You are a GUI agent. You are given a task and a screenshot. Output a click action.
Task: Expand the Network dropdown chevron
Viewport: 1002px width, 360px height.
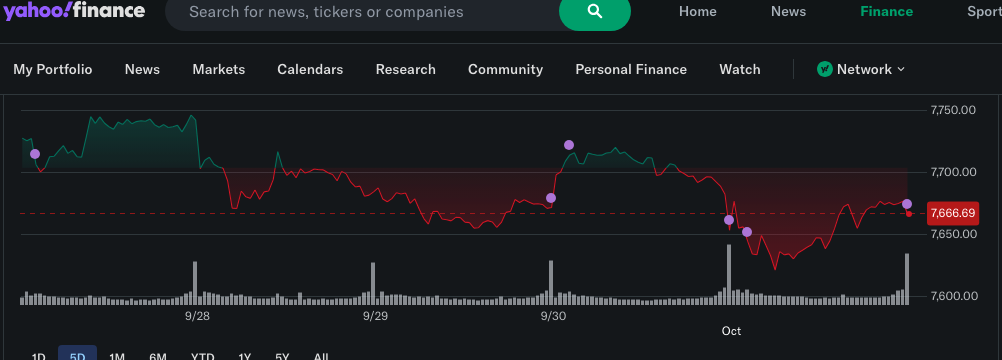point(901,69)
